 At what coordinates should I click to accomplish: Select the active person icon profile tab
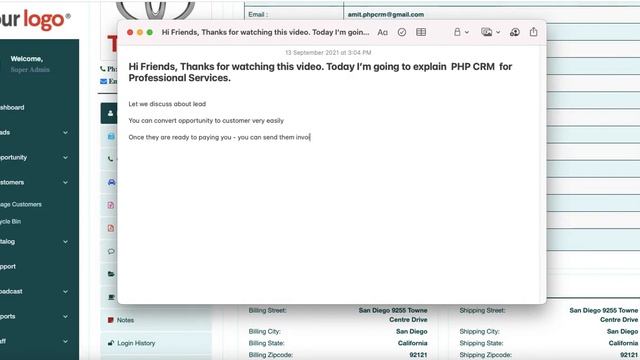pos(110,113)
